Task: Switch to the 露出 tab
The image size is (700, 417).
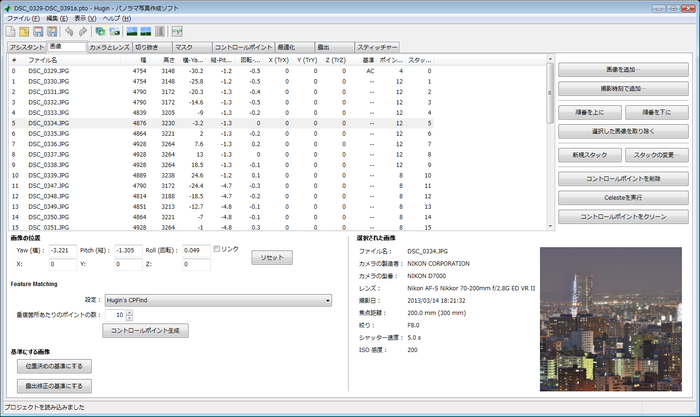Action: click(x=334, y=47)
